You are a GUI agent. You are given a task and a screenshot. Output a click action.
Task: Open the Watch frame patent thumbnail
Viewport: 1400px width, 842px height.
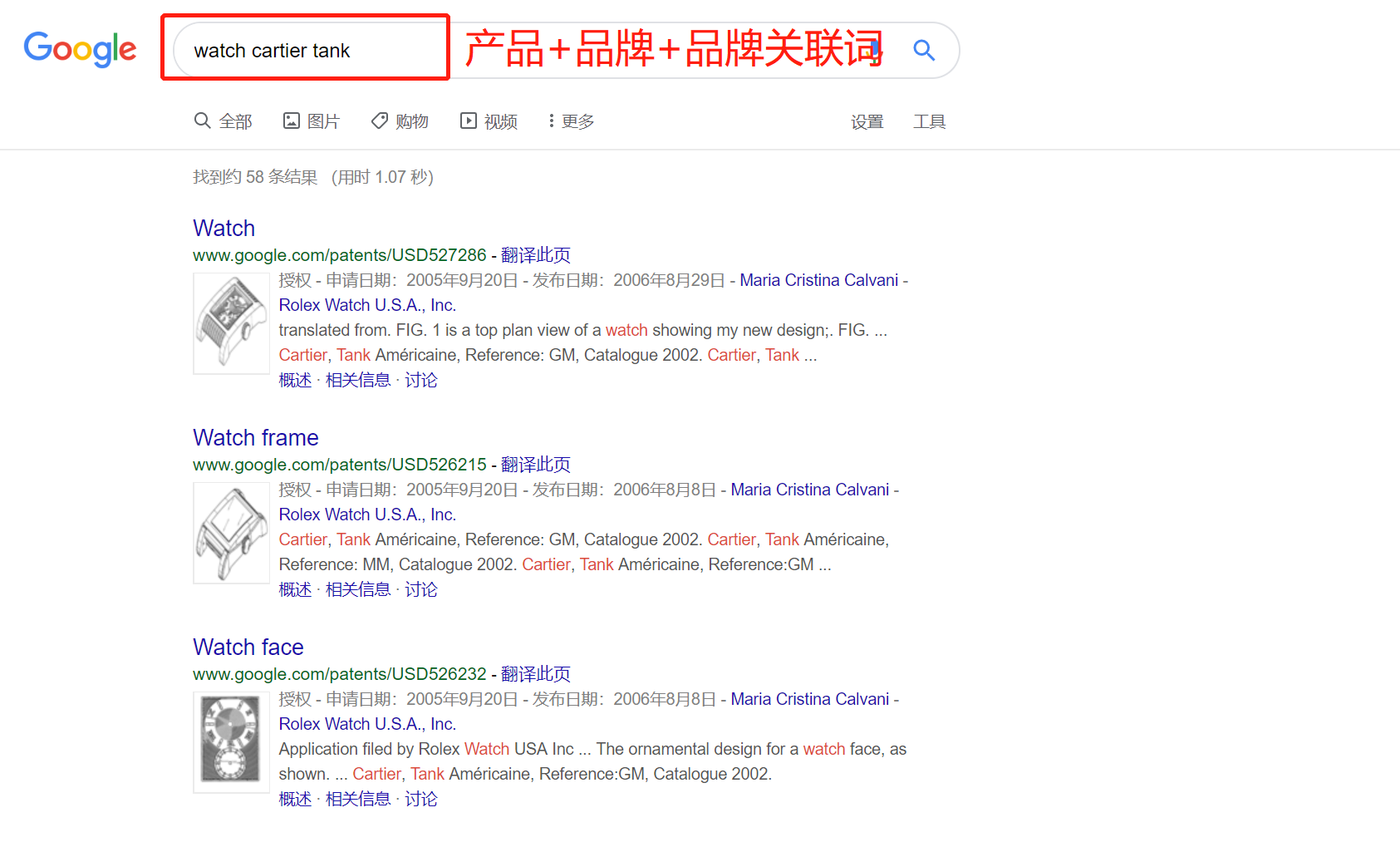(x=231, y=533)
